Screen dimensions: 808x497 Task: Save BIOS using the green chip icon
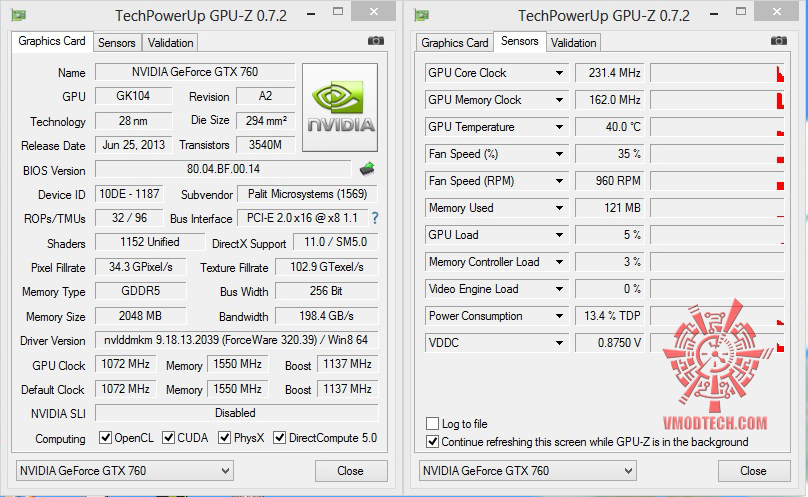point(367,169)
